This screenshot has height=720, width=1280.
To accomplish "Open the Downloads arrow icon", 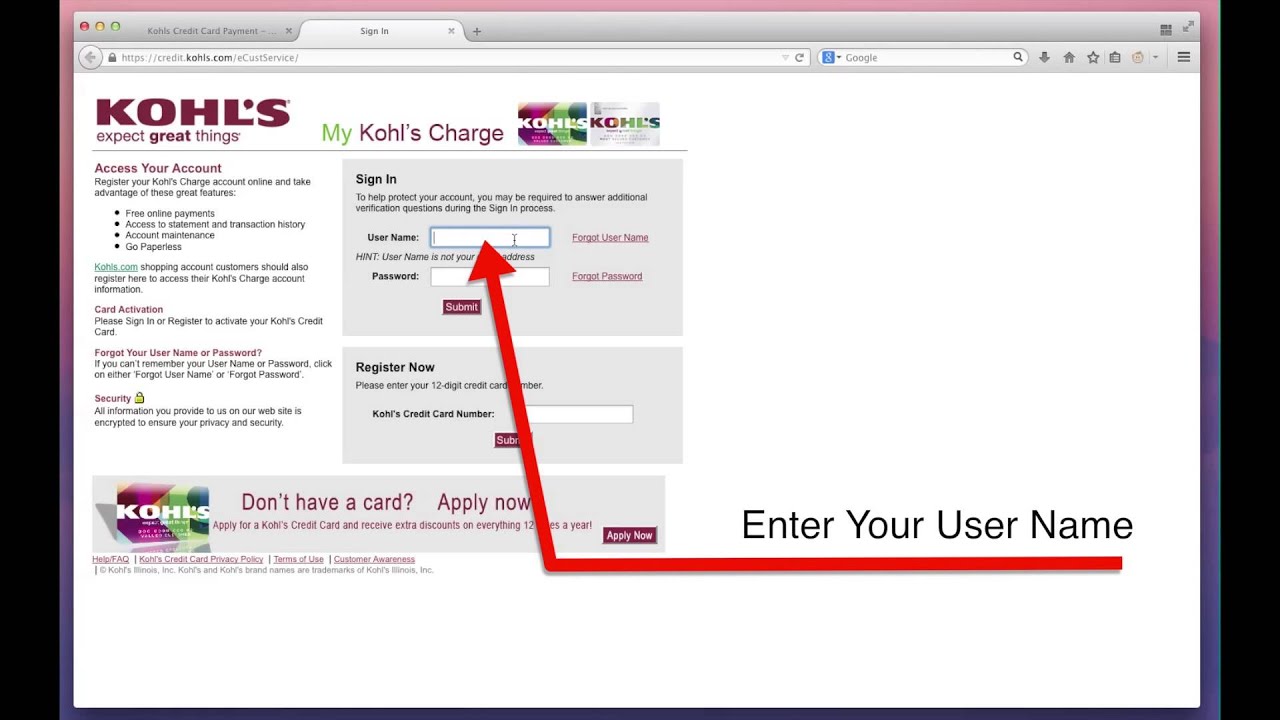I will pos(1044,58).
